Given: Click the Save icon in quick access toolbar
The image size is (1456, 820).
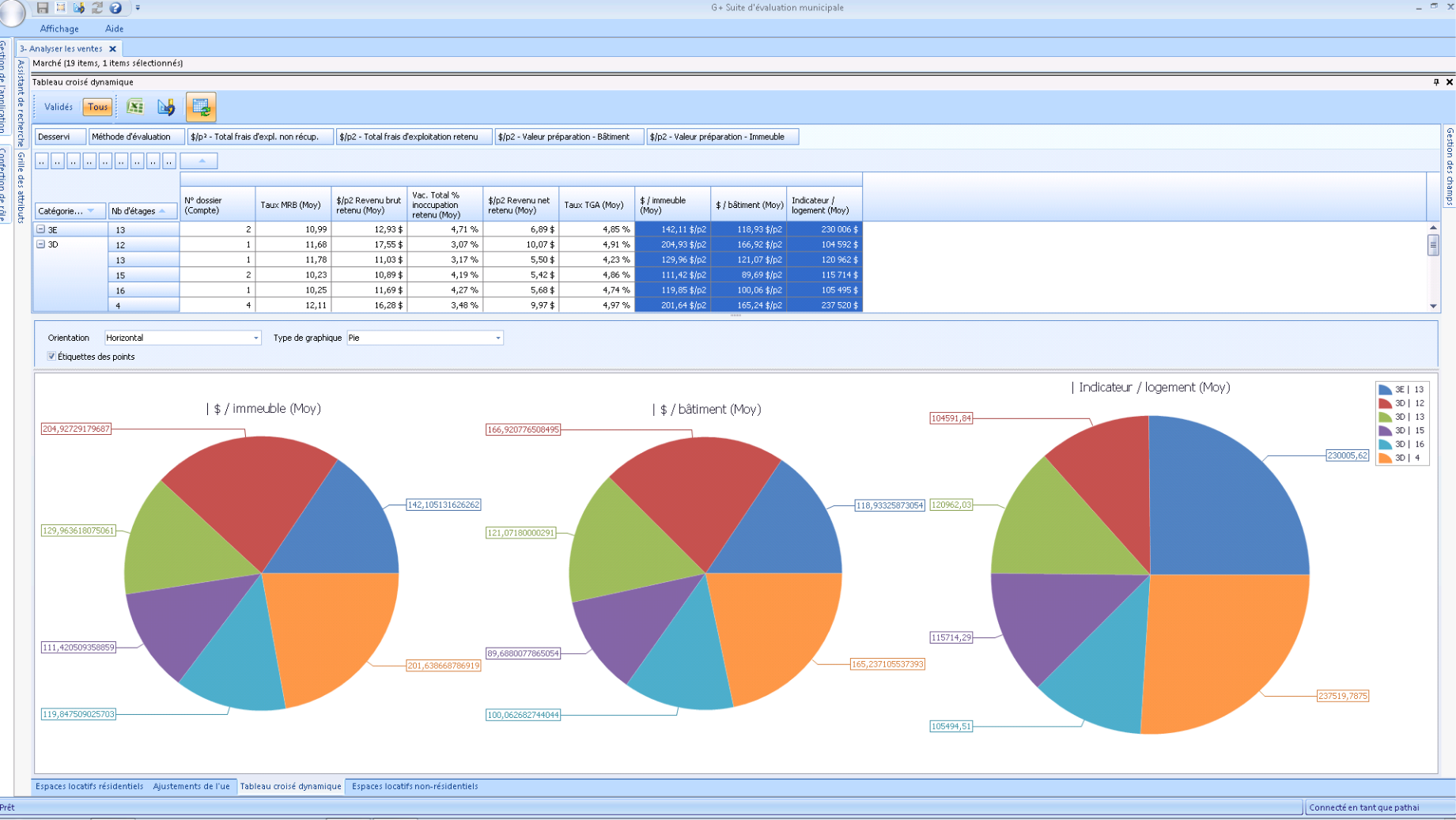Looking at the screenshot, I should (x=43, y=8).
